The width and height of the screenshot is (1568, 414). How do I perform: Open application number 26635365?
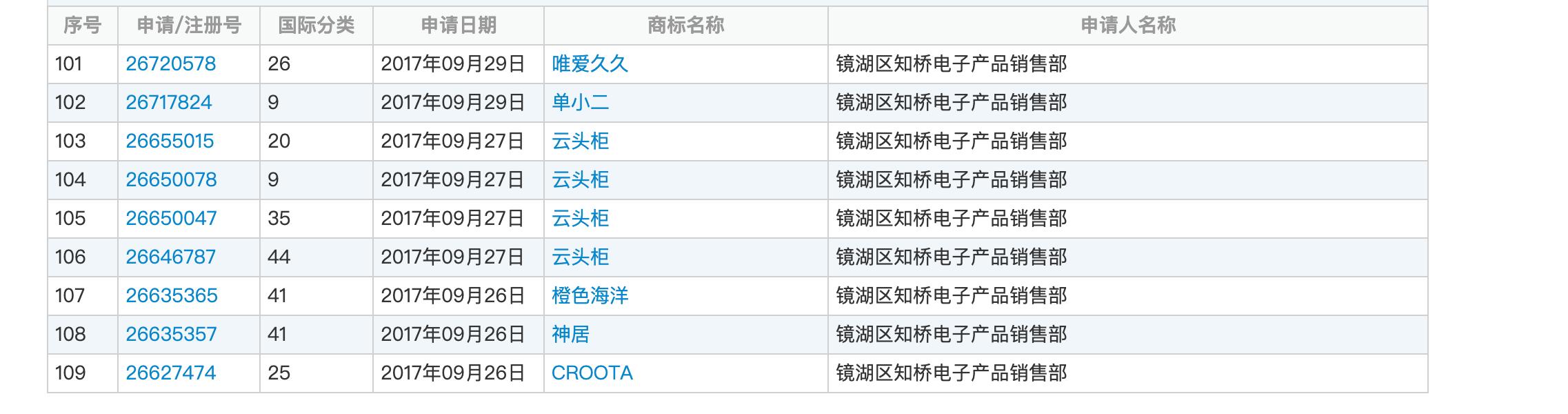tap(171, 296)
